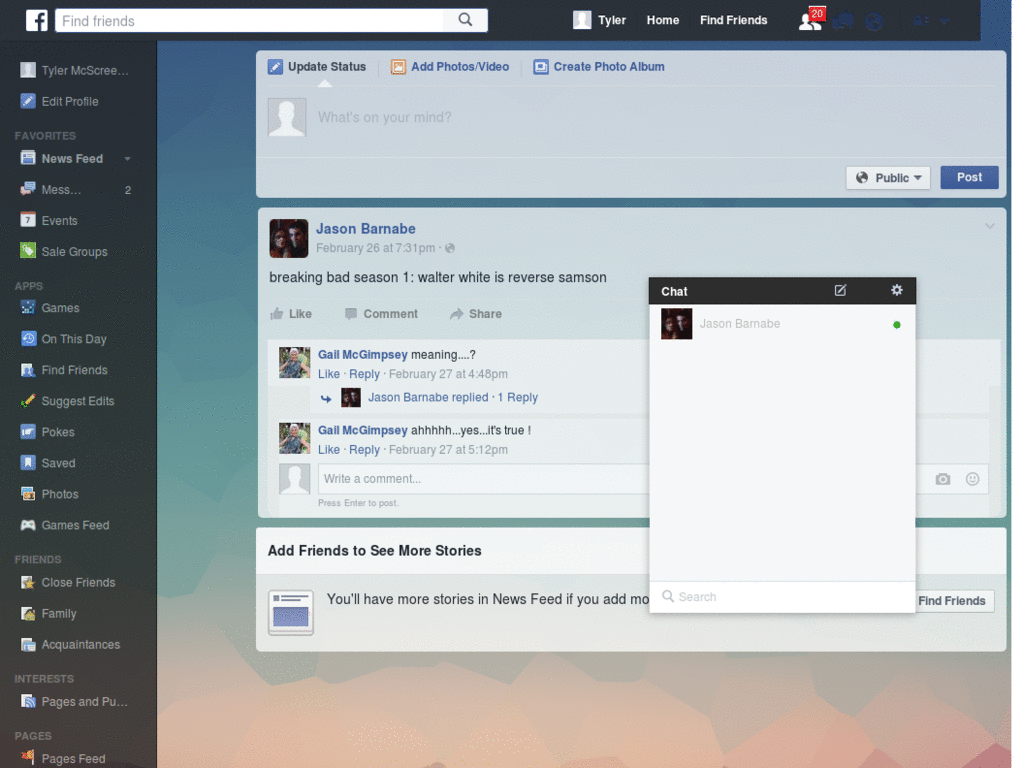Open the messages icon in top bar
The width and height of the screenshot is (1024, 768).
pos(843,21)
